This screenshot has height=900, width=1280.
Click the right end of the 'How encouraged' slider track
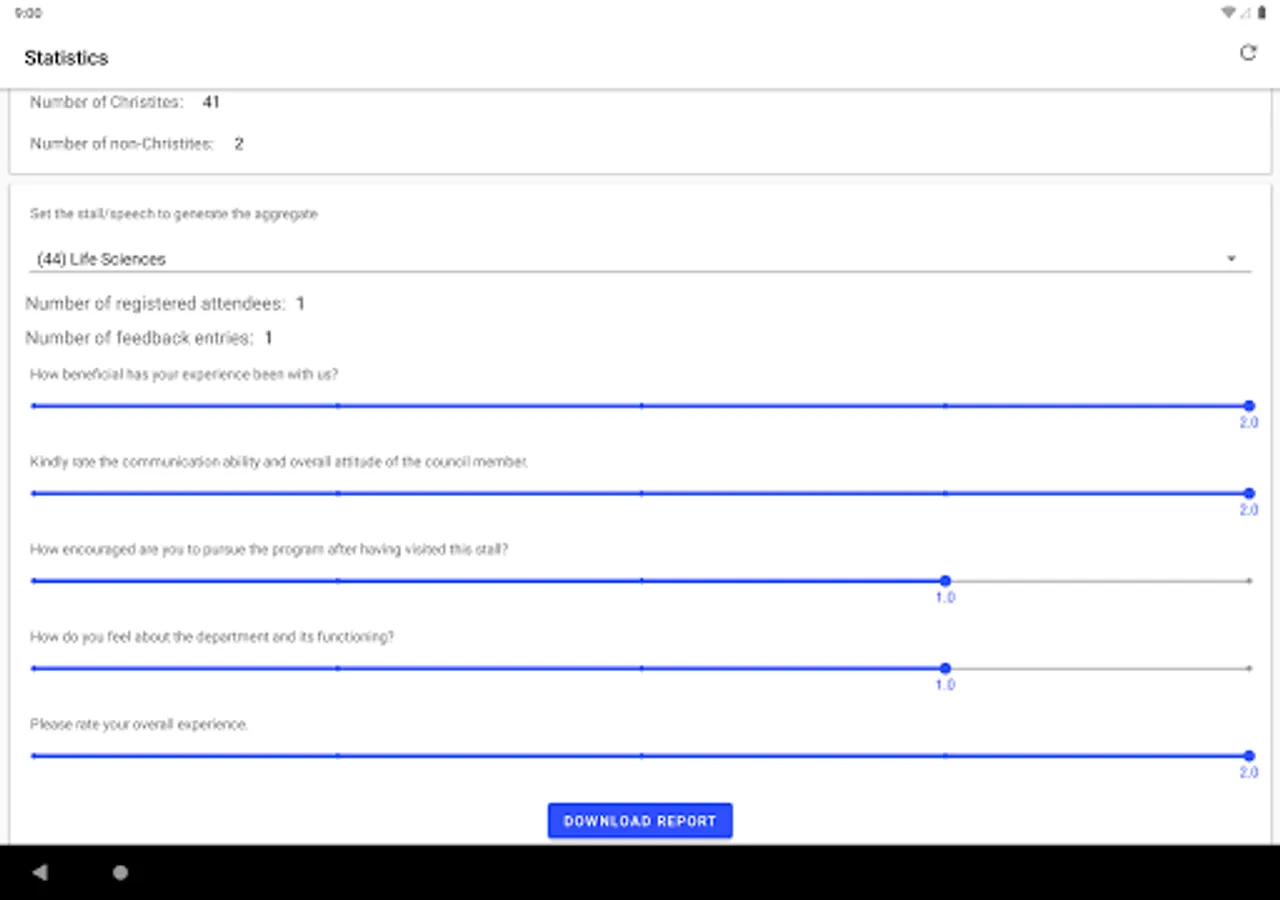(1249, 581)
